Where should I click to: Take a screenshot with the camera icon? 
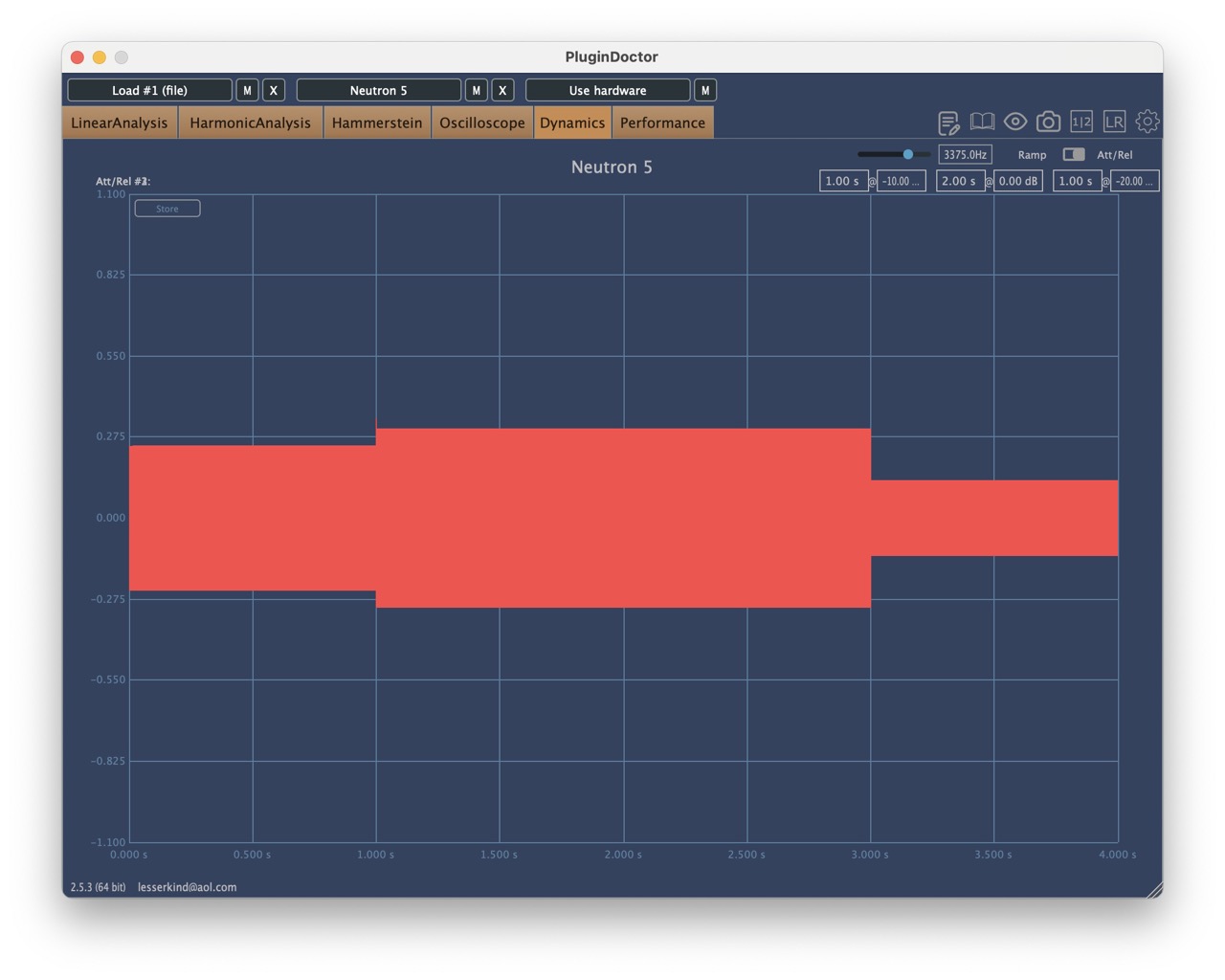tap(1048, 122)
